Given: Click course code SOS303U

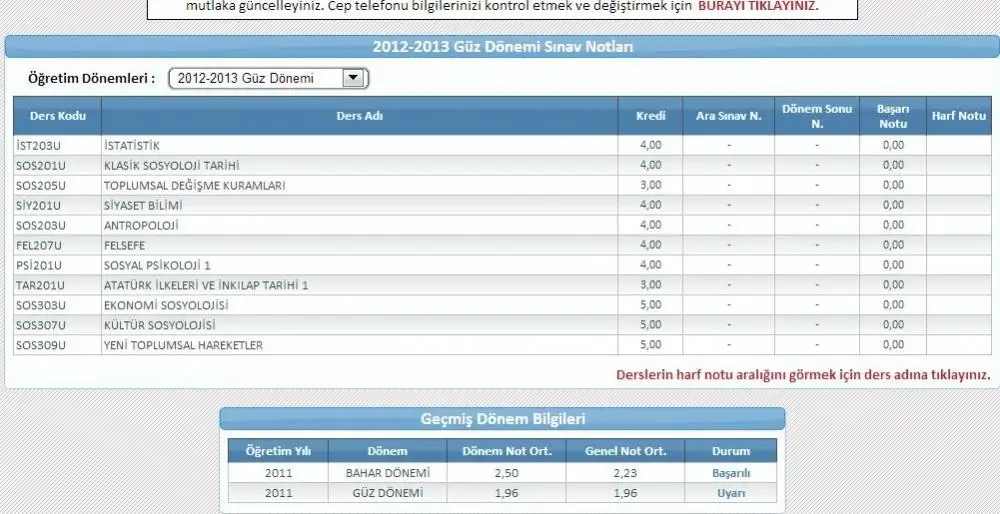Looking at the screenshot, I should (x=41, y=305).
